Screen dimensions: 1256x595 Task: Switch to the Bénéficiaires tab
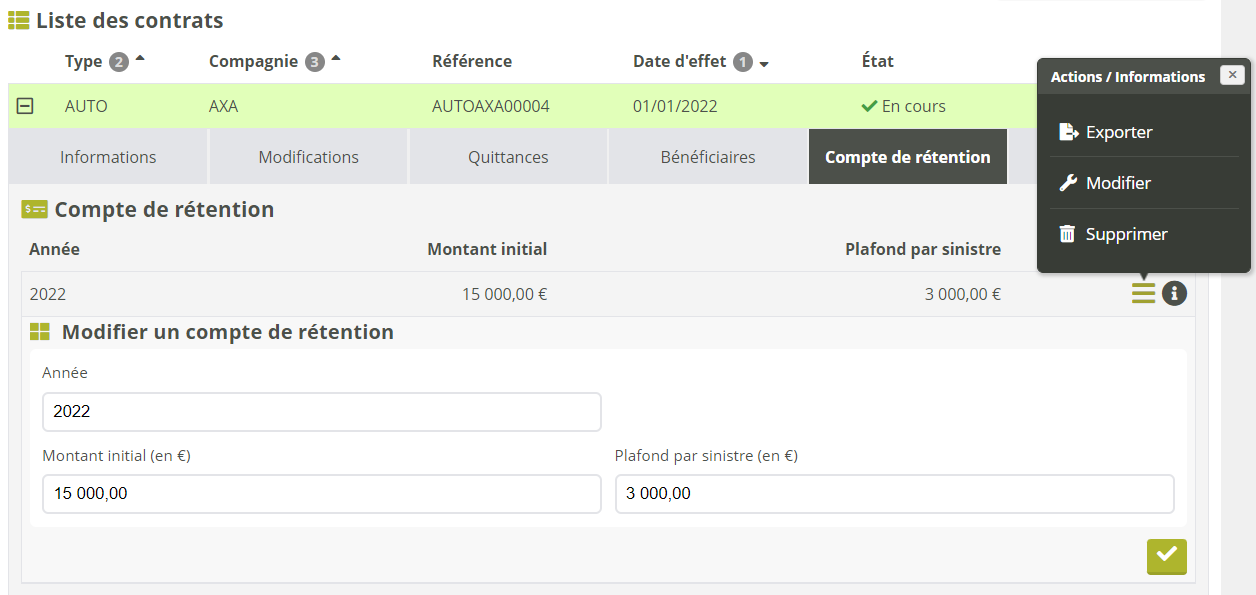(x=708, y=157)
